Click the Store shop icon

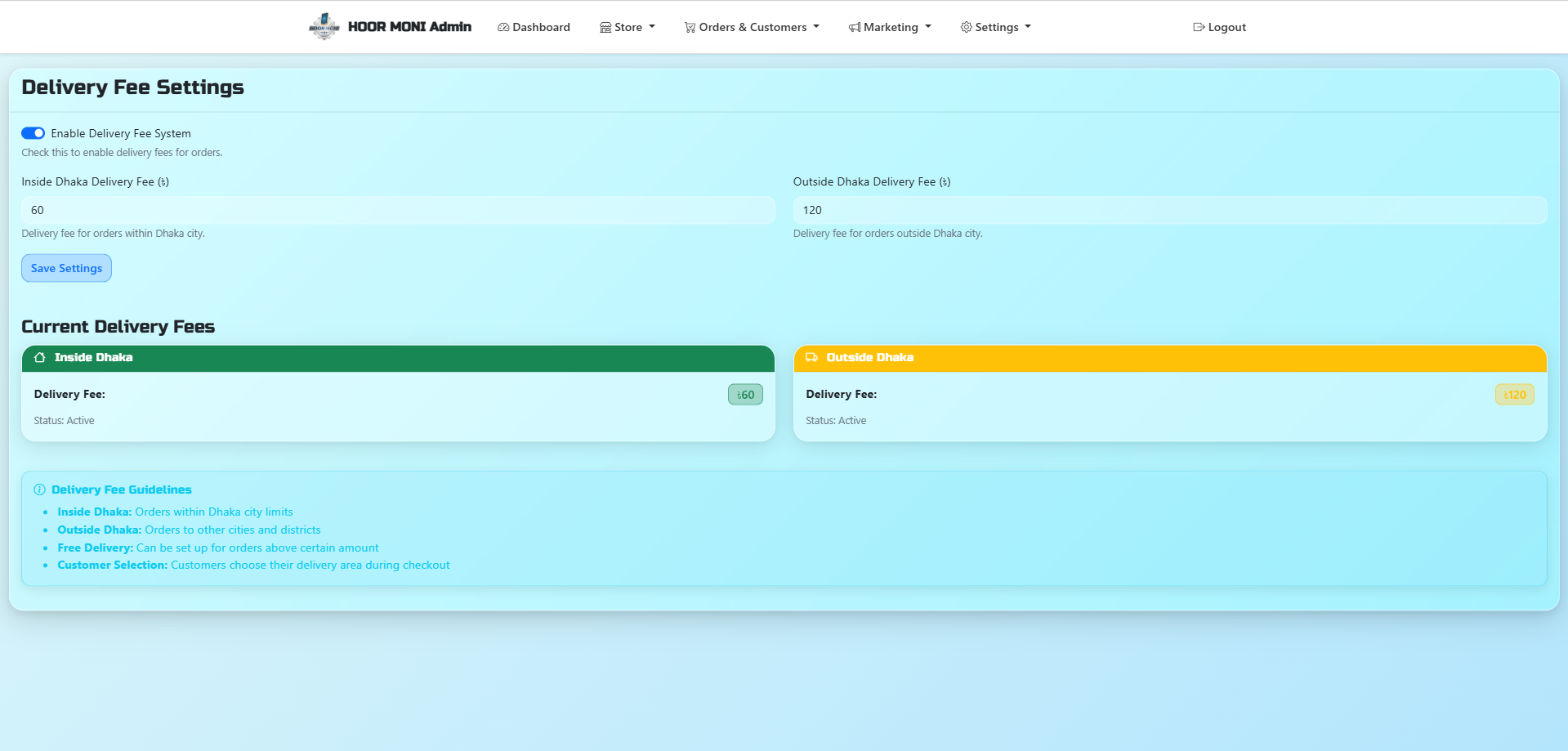pos(605,27)
